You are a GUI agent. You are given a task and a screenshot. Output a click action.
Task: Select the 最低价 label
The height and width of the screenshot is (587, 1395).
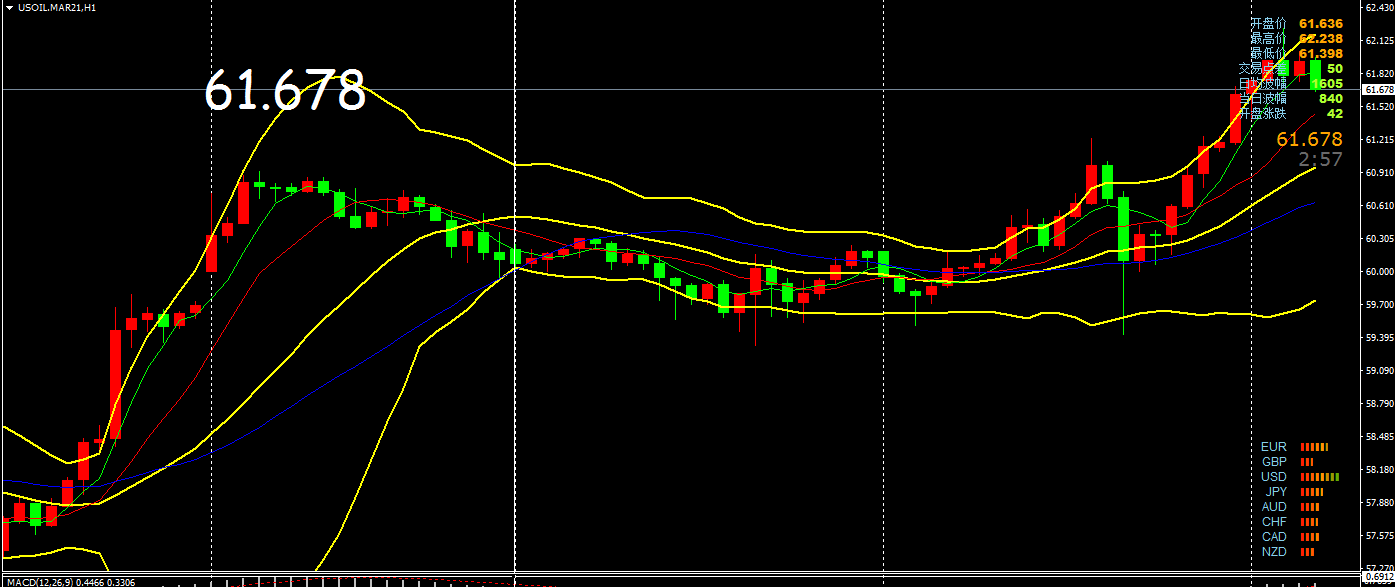1268,53
